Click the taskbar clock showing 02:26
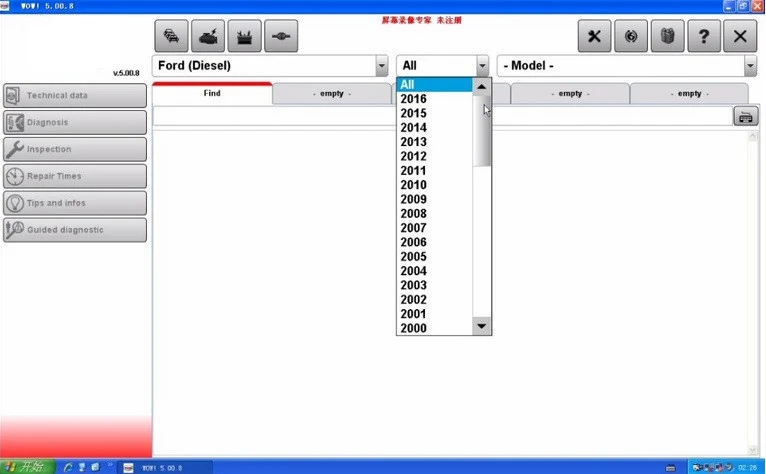The image size is (766, 474). click(x=748, y=468)
